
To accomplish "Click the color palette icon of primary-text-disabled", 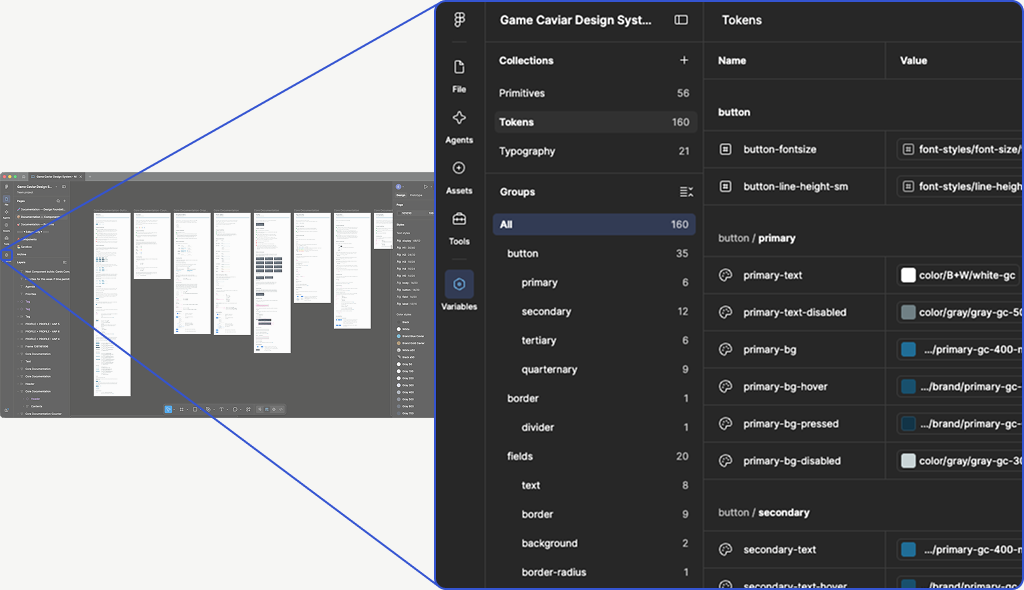I will click(726, 312).
